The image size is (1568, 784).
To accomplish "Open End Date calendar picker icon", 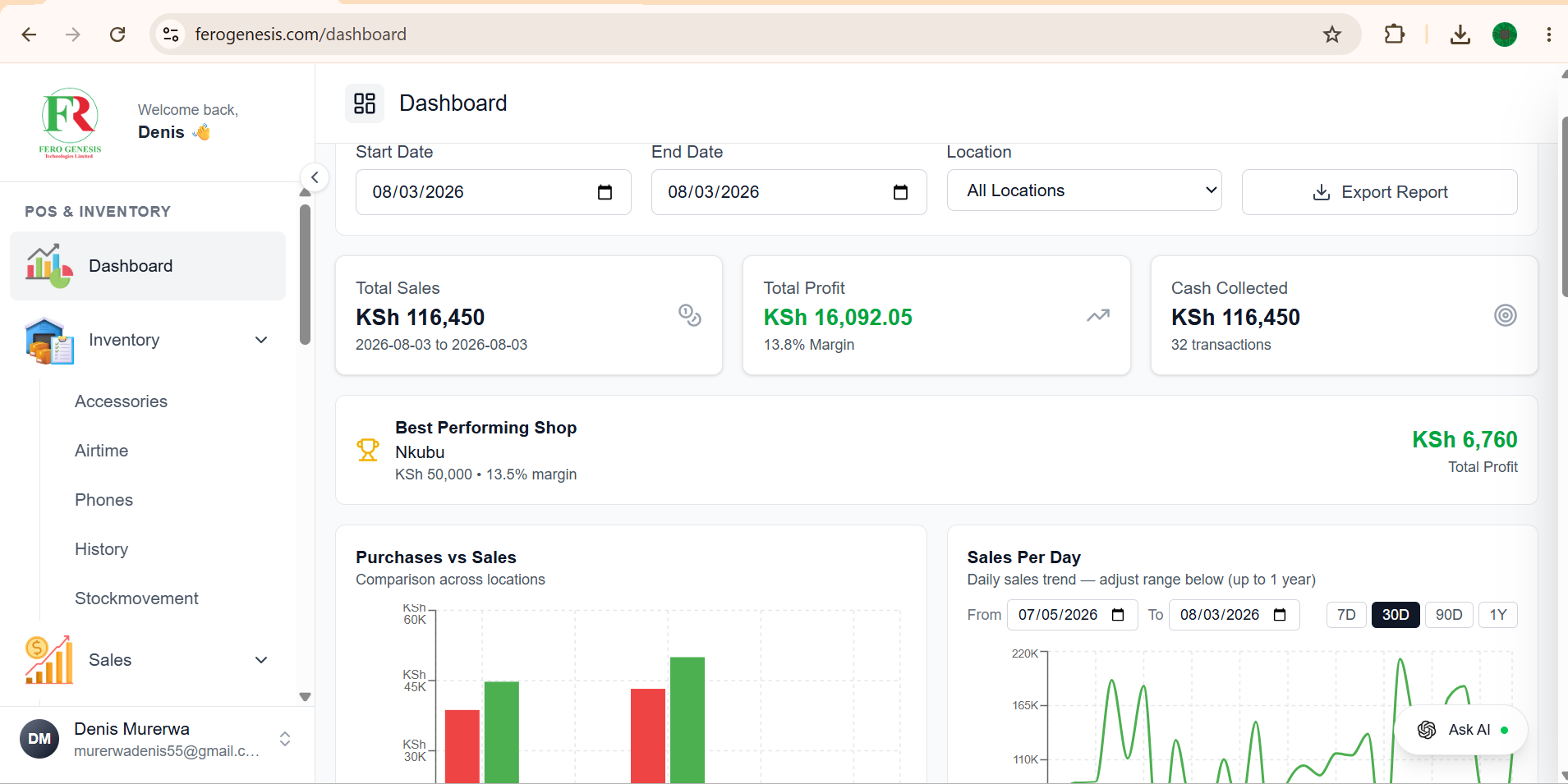I will [901, 192].
